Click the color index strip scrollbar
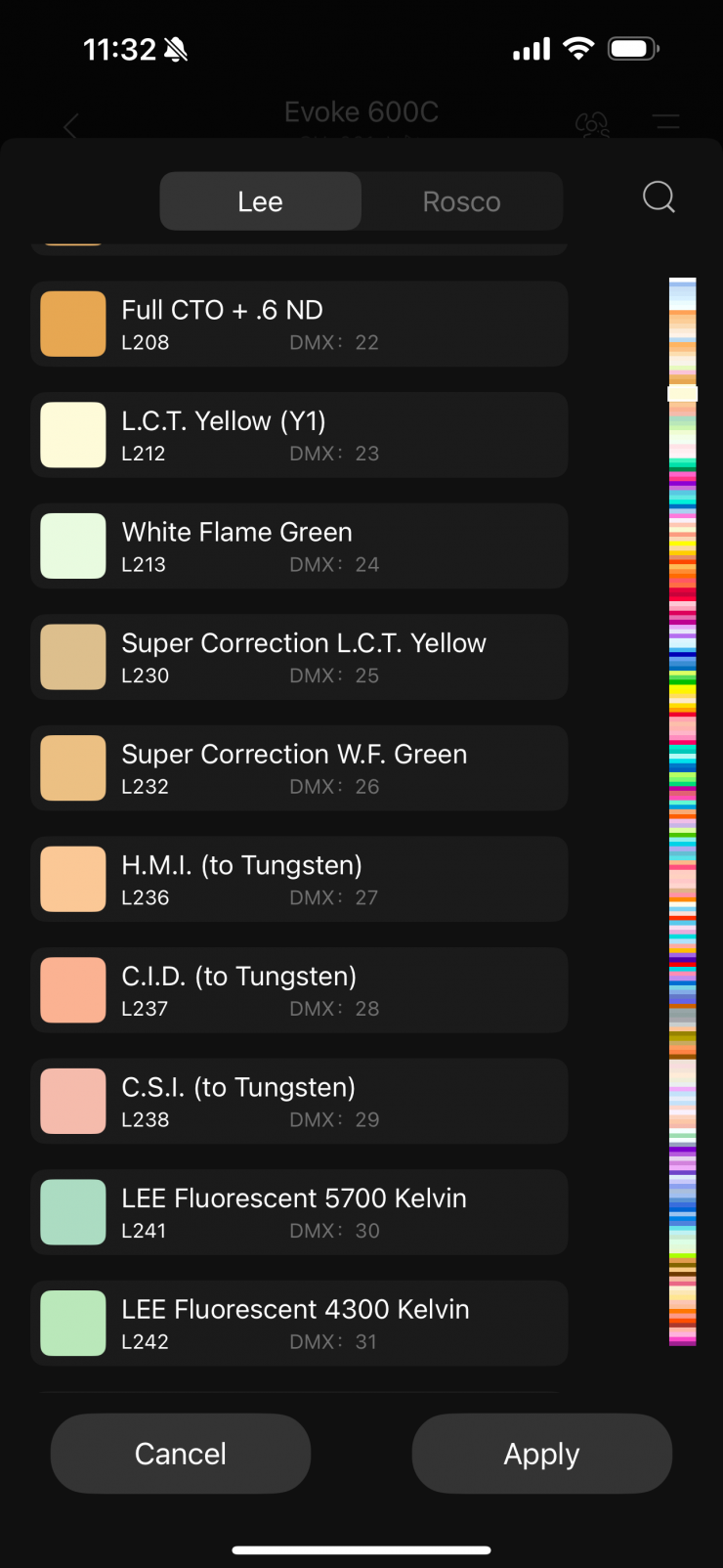The width and height of the screenshot is (723, 1568). (682, 811)
